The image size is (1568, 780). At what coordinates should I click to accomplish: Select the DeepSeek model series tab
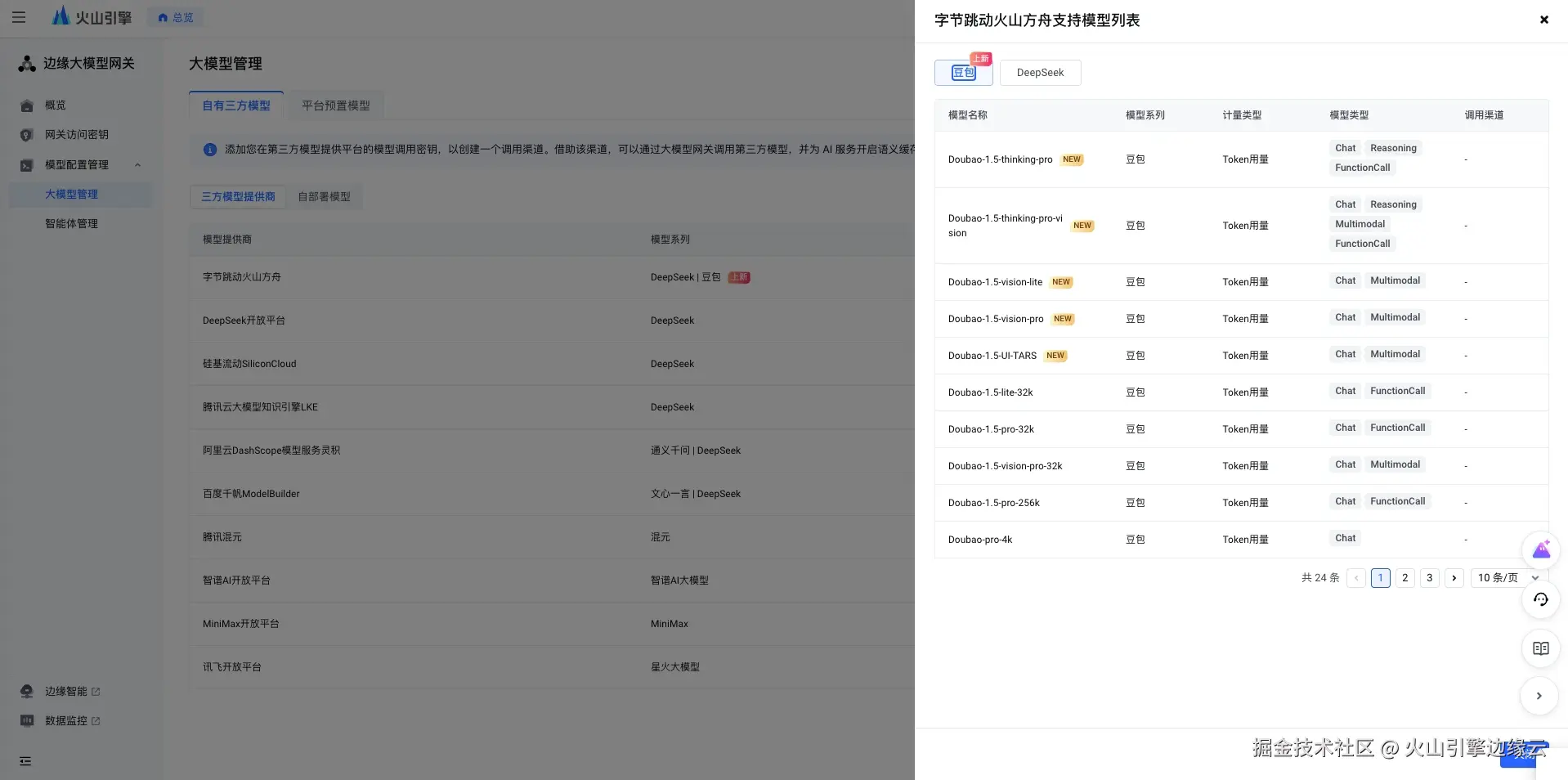1040,73
